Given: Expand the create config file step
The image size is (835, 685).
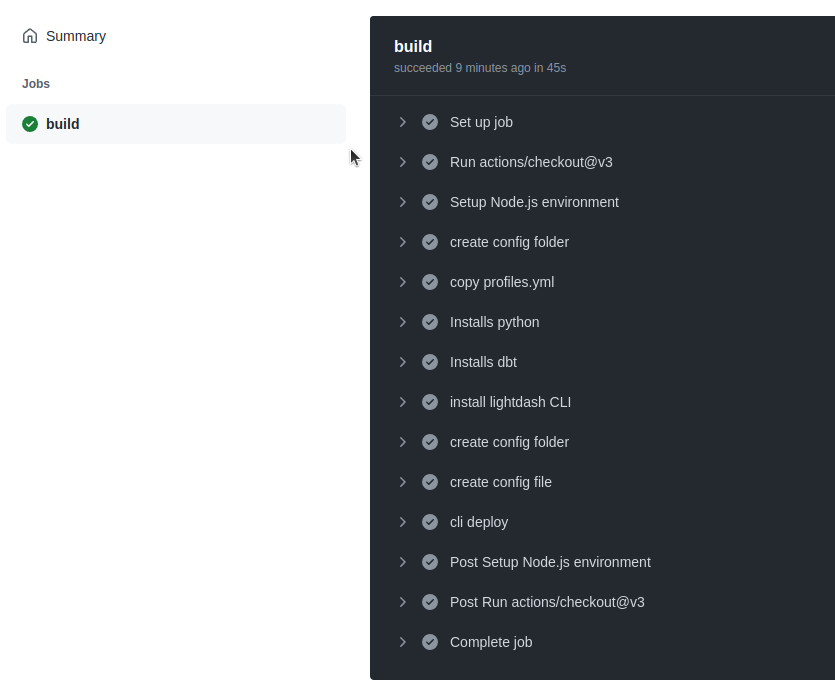Looking at the screenshot, I should [x=403, y=482].
